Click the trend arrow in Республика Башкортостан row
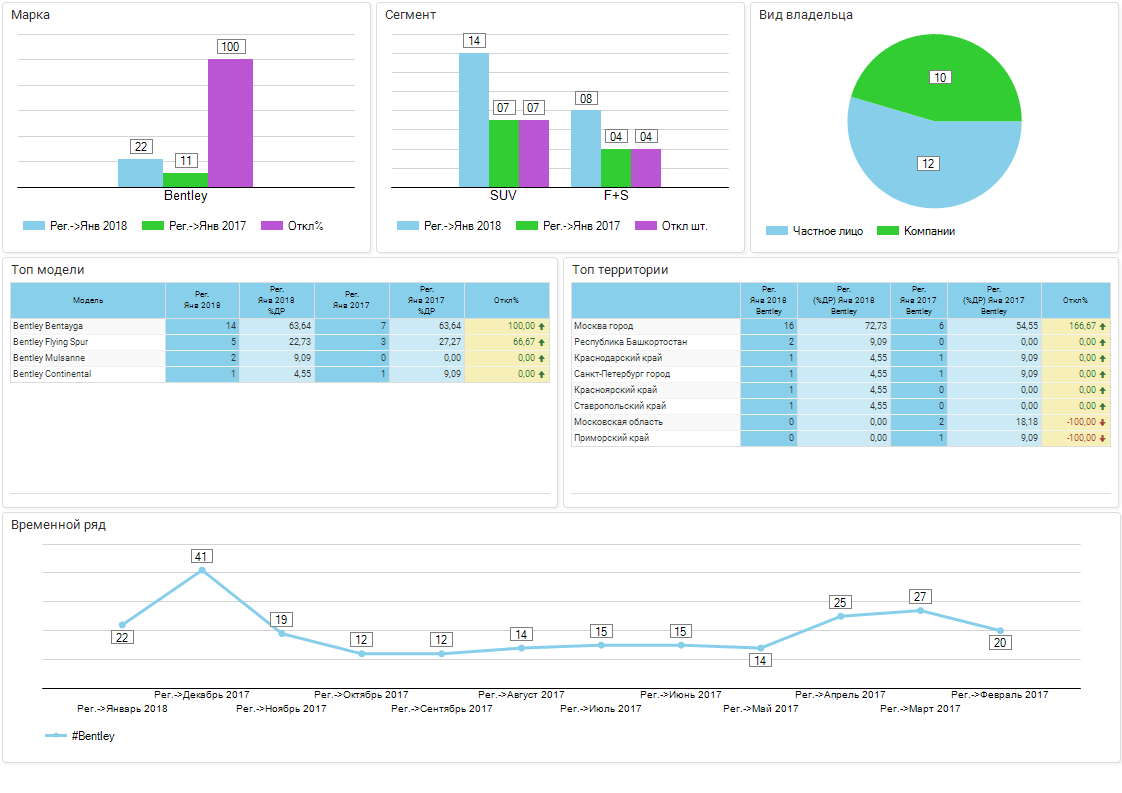Screen dimensions: 1122x793 pyautogui.click(x=1103, y=342)
